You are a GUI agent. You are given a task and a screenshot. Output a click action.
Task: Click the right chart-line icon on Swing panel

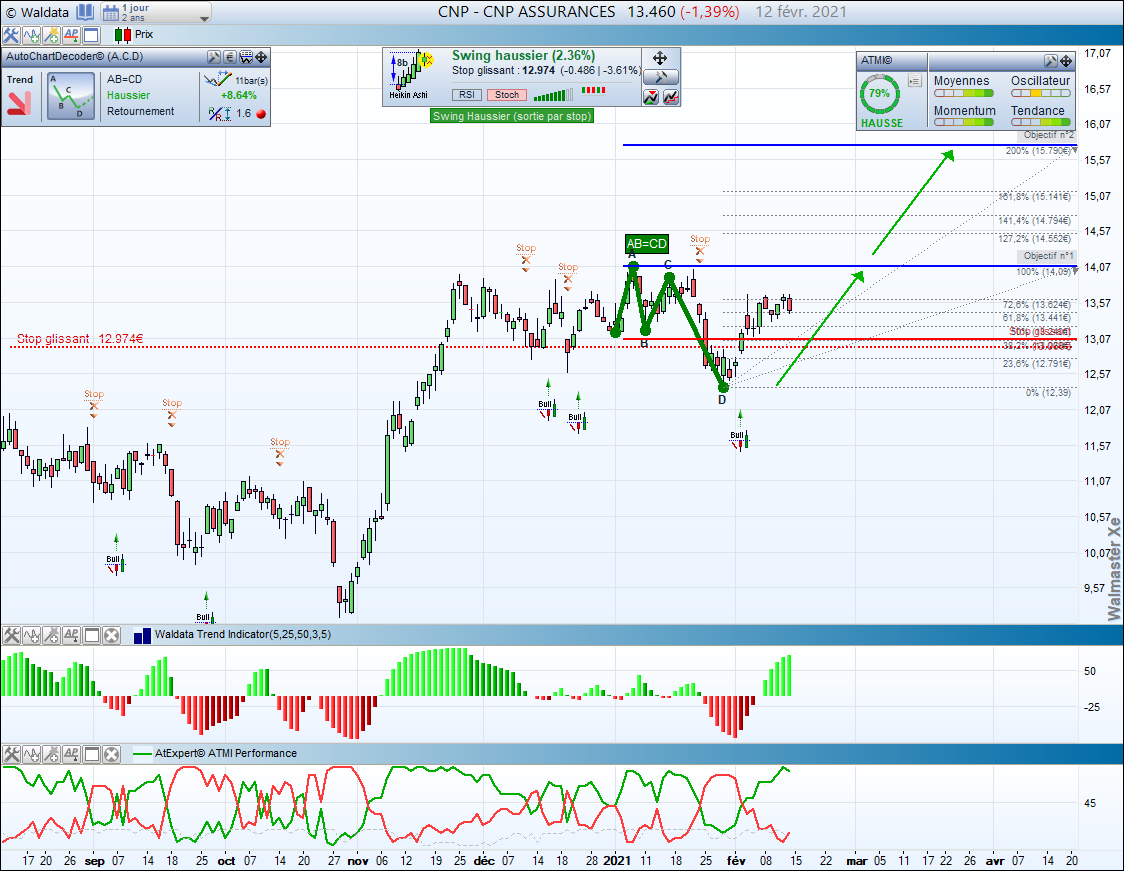[x=671, y=97]
